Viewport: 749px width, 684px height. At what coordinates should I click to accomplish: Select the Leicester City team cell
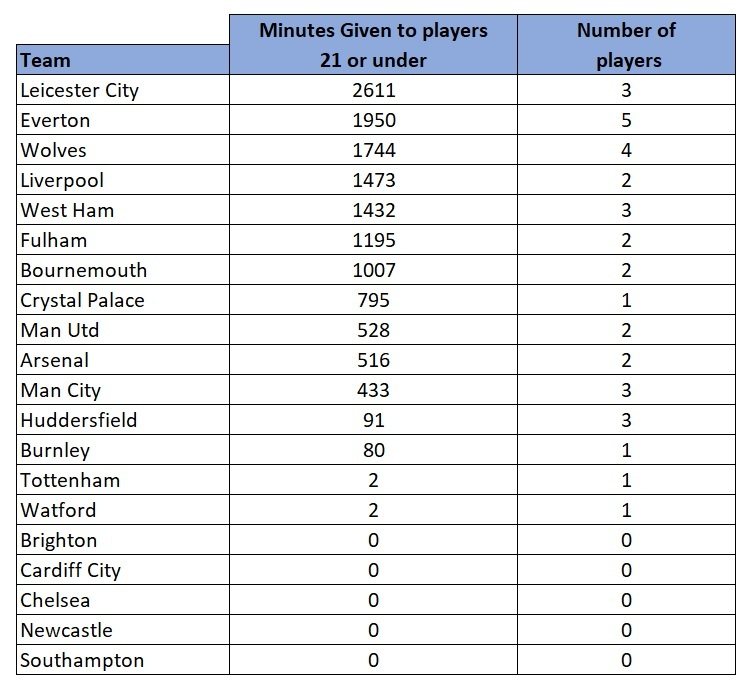coord(79,90)
